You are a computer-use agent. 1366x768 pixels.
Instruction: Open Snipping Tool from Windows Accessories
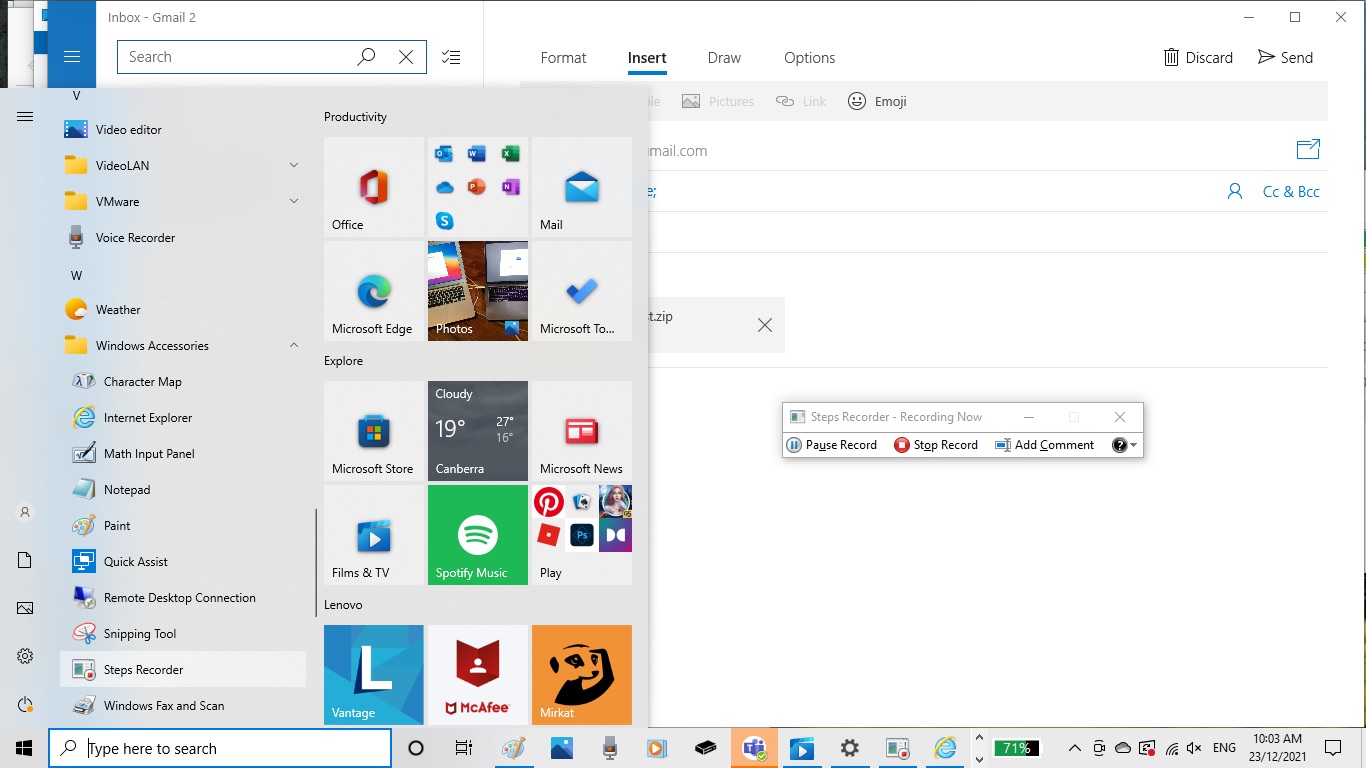[x=140, y=634]
